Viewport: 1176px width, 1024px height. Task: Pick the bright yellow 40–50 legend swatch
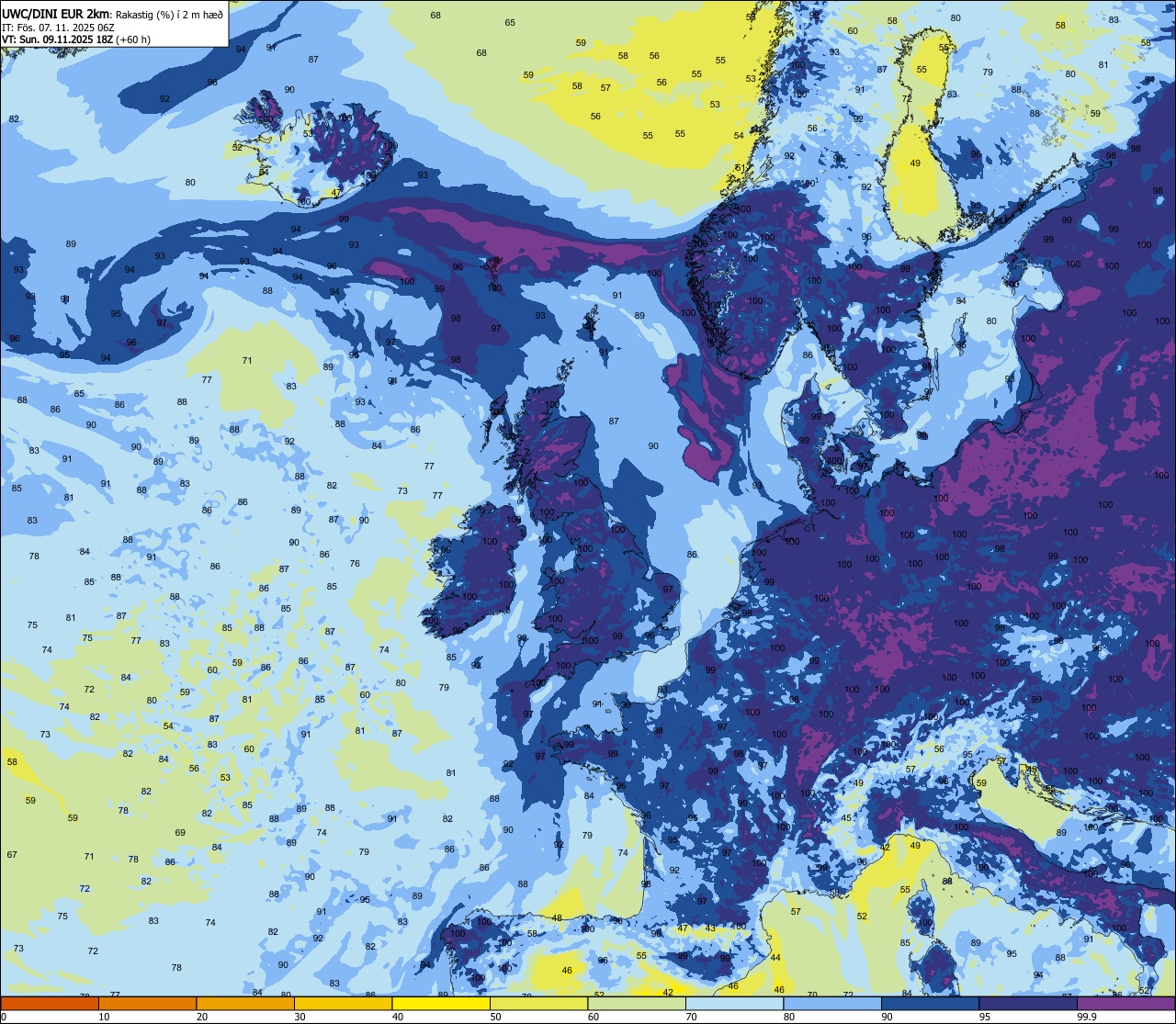click(441, 1003)
